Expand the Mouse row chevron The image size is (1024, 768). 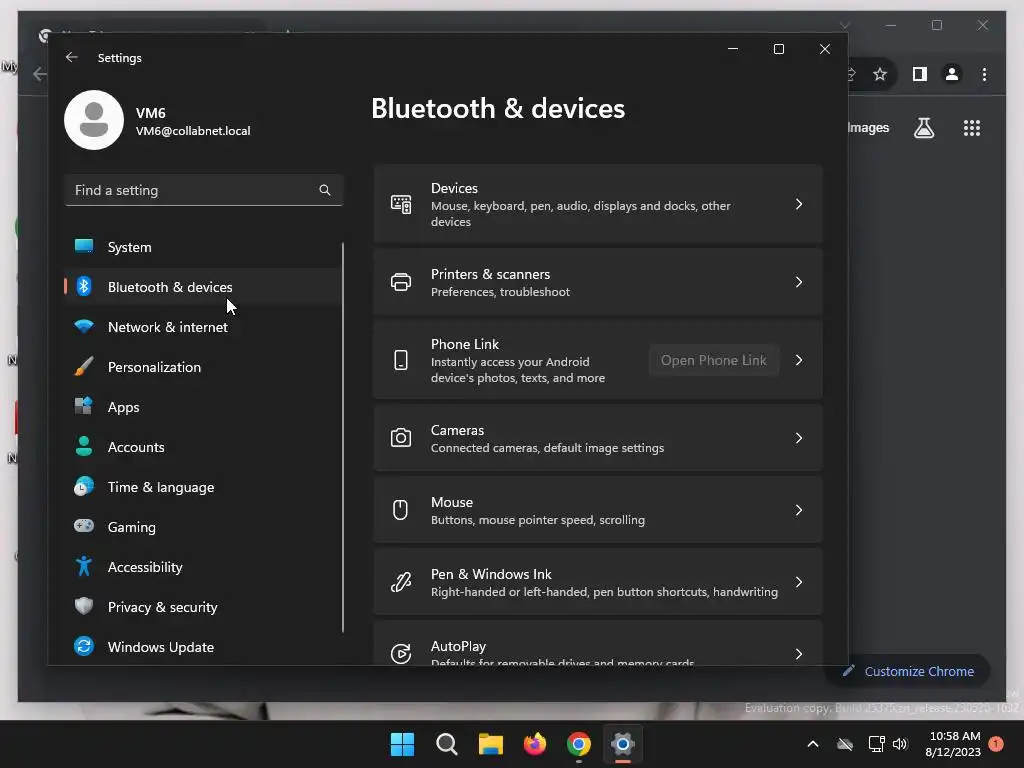[x=799, y=510]
